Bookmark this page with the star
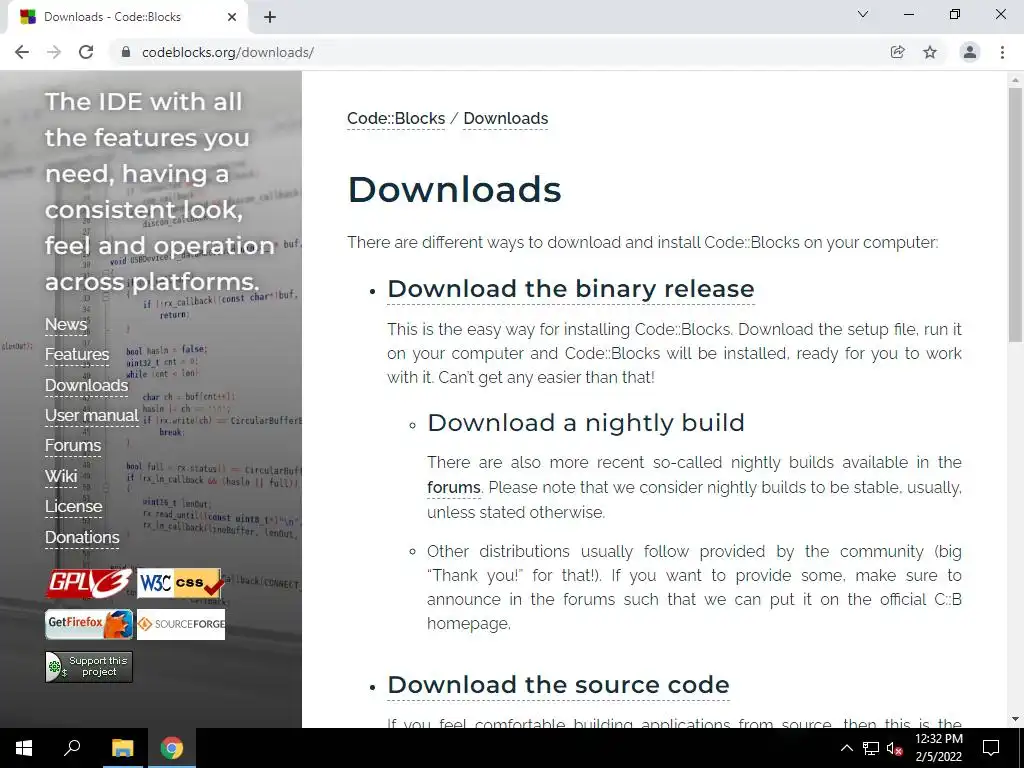Image resolution: width=1024 pixels, height=768 pixels. 930,52
